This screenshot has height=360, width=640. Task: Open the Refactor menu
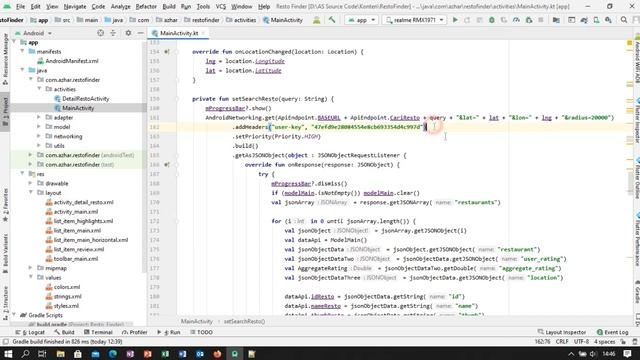[x=146, y=7]
